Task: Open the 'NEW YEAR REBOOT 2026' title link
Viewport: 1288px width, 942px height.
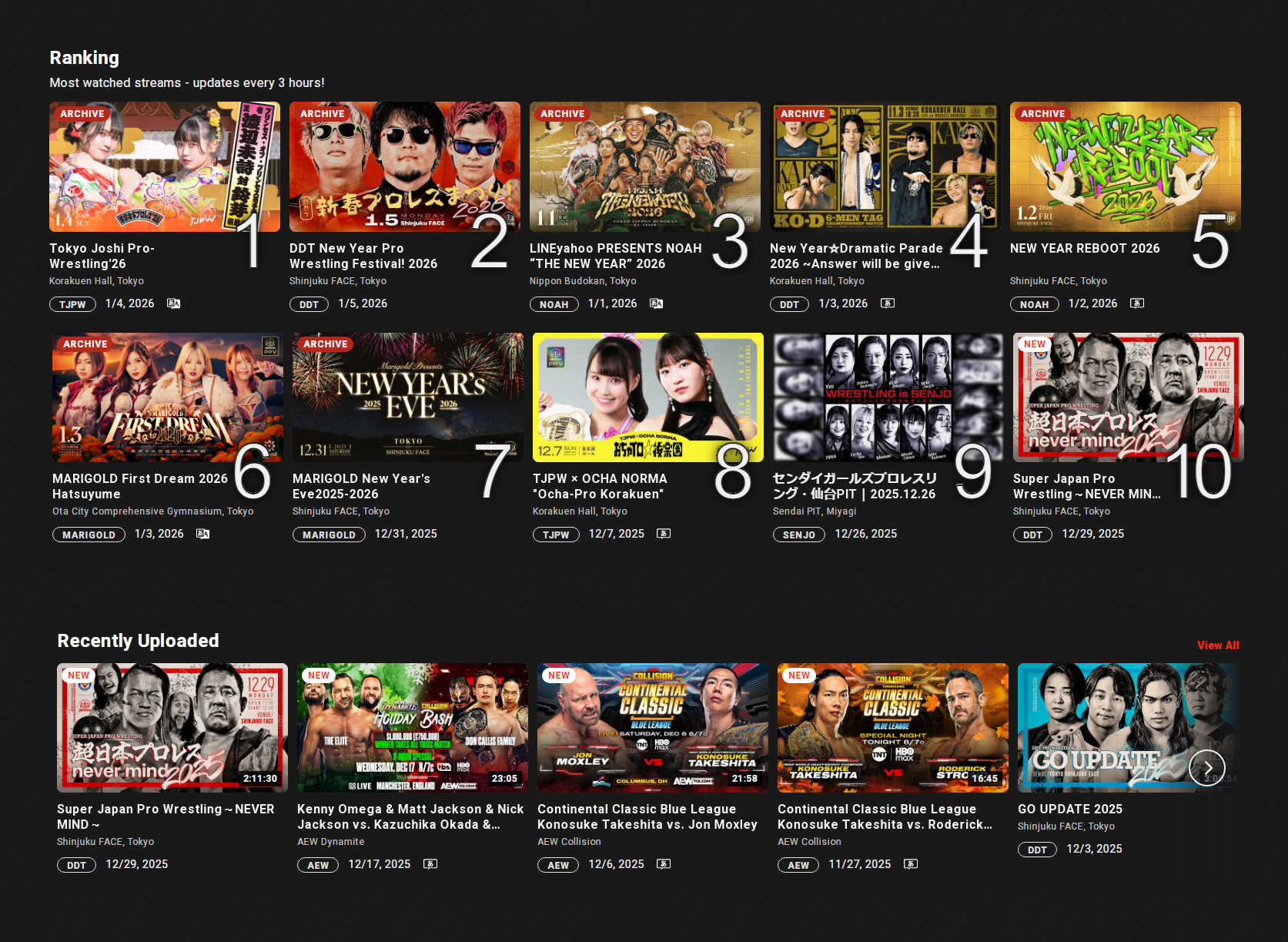Action: pyautogui.click(x=1085, y=248)
